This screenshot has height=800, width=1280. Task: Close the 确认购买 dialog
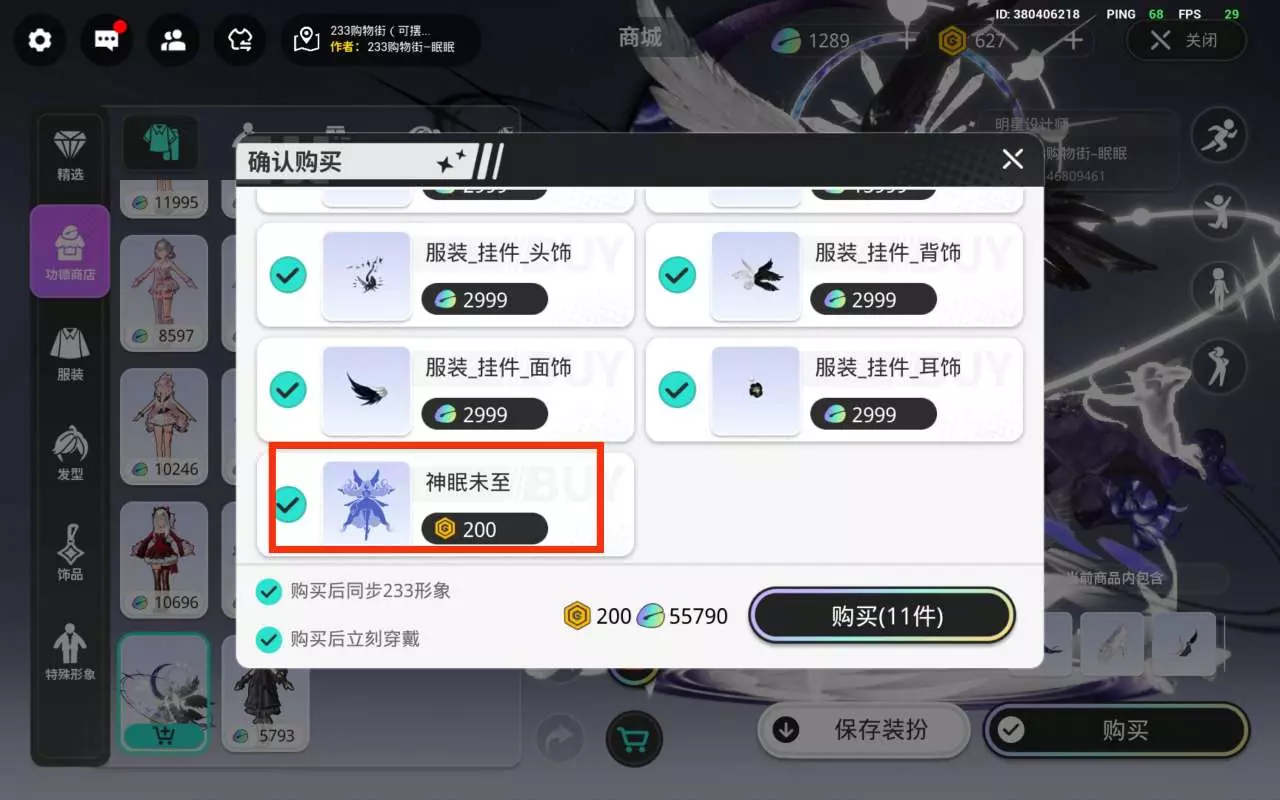point(1012,159)
